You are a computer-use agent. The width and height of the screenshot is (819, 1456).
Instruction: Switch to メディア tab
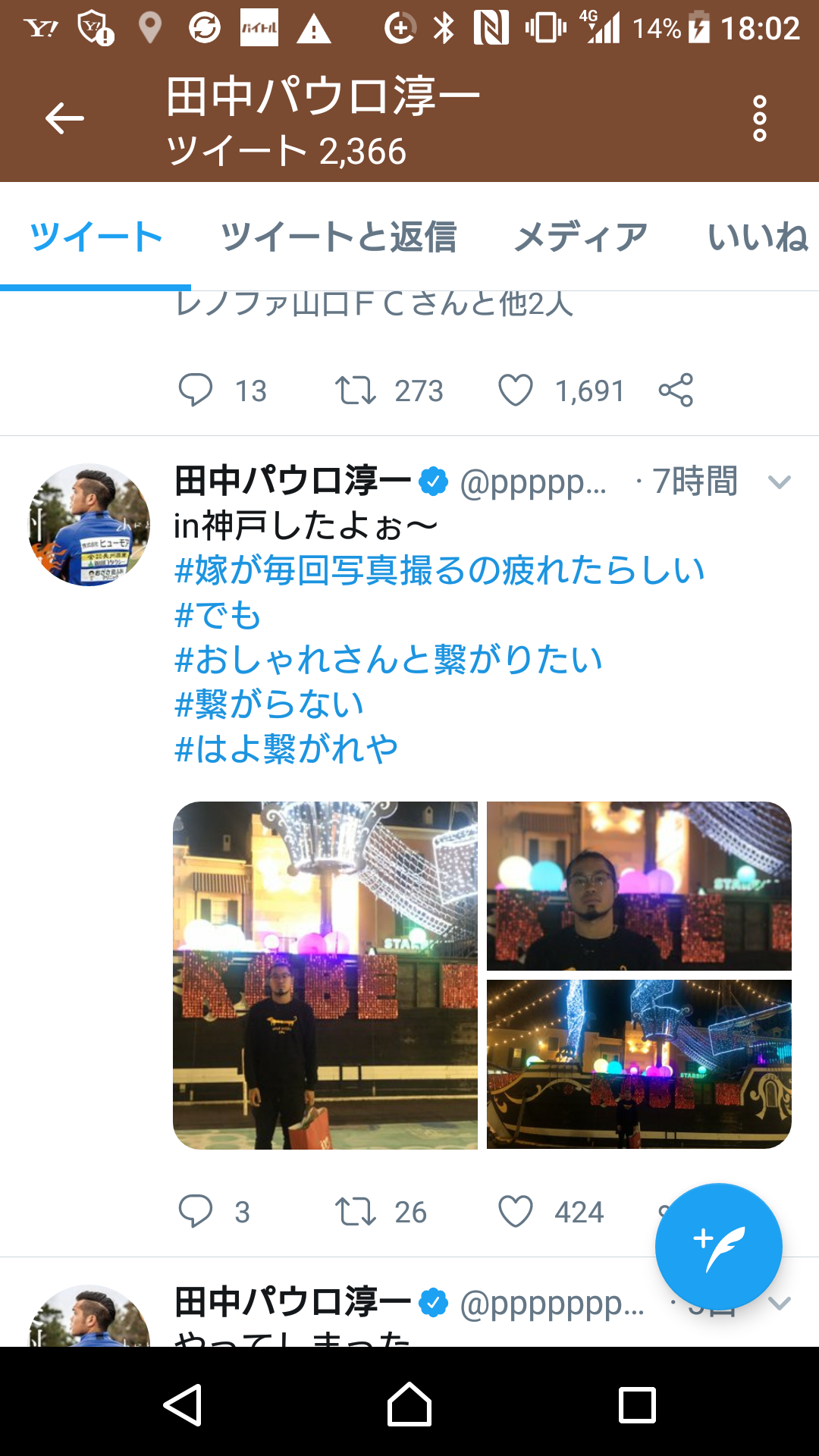tap(581, 237)
